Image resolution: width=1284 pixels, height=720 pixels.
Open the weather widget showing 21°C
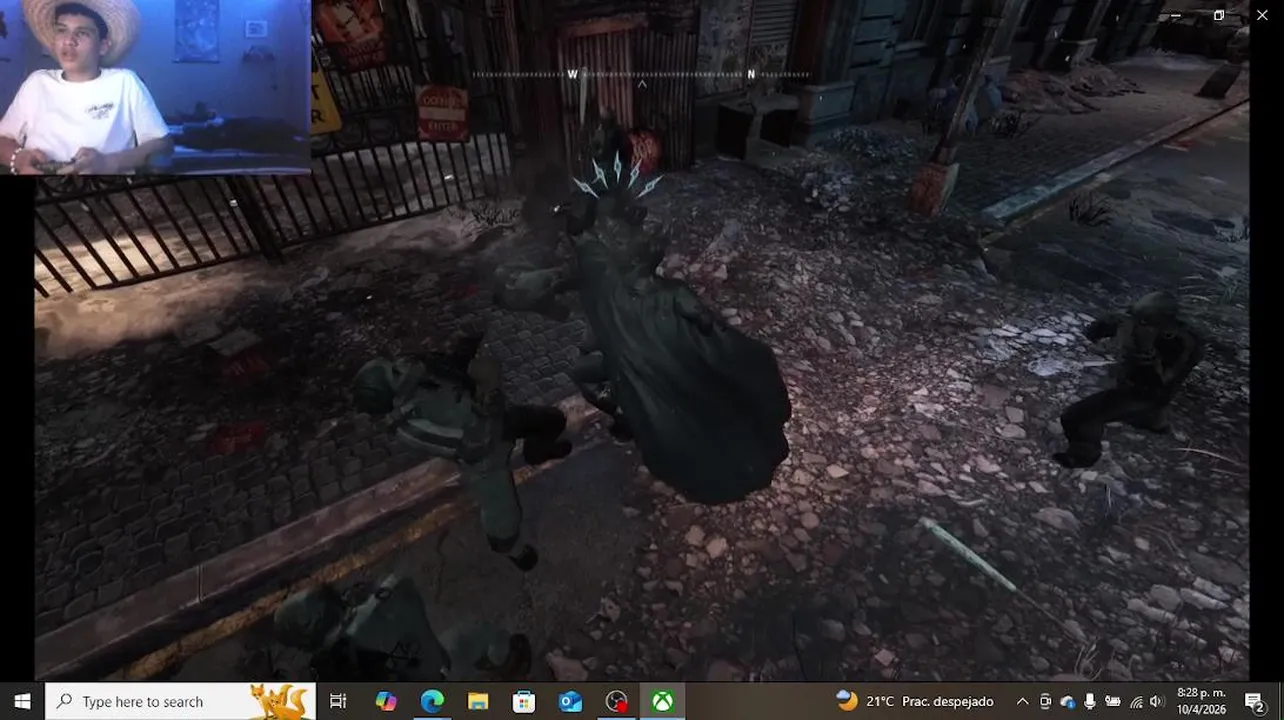[915, 702]
